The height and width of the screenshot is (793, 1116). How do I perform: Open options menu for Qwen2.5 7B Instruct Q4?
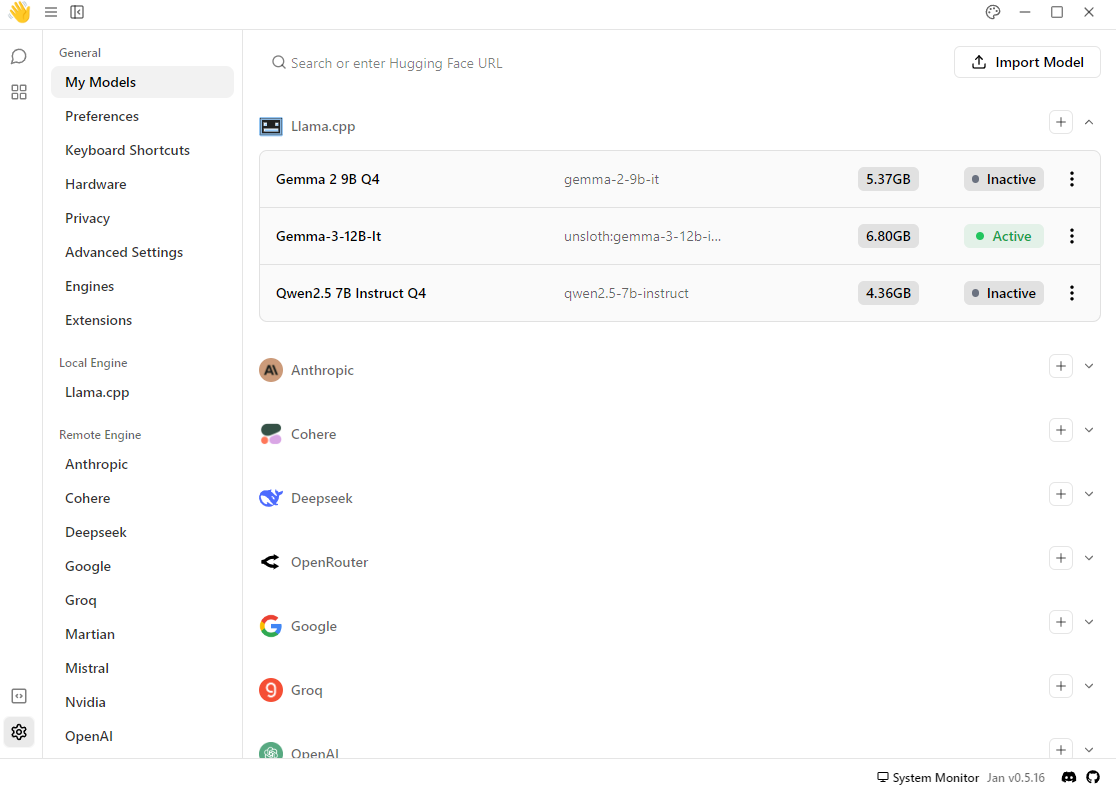point(1071,293)
